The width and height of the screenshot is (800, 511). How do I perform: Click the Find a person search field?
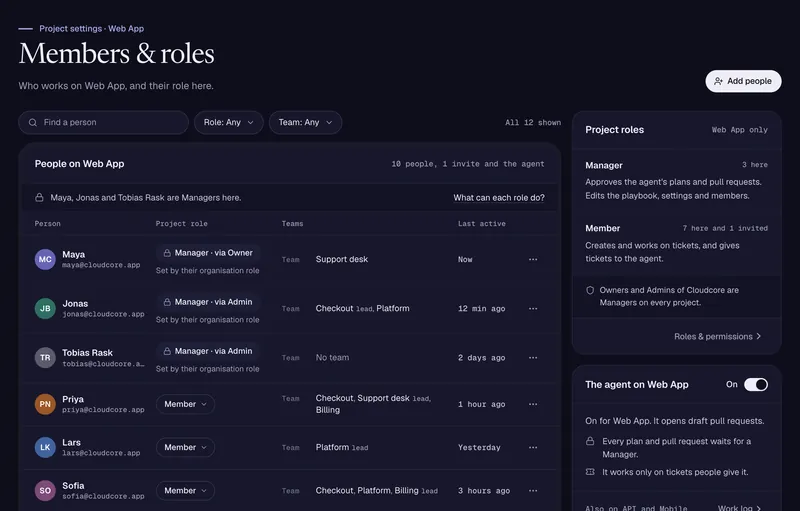point(104,122)
